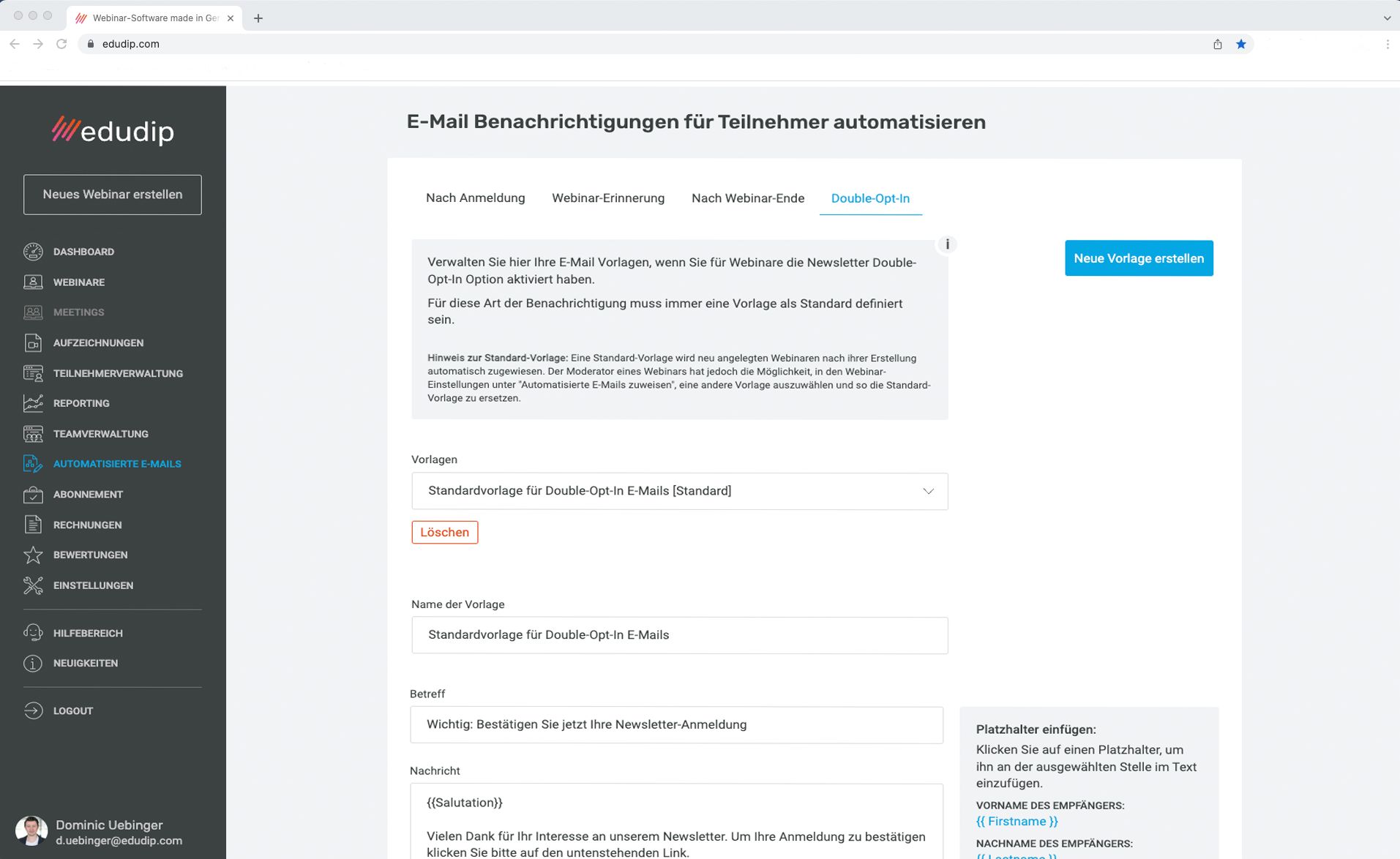Open the Abonnement sidebar icon
The height and width of the screenshot is (859, 1400).
[33, 495]
